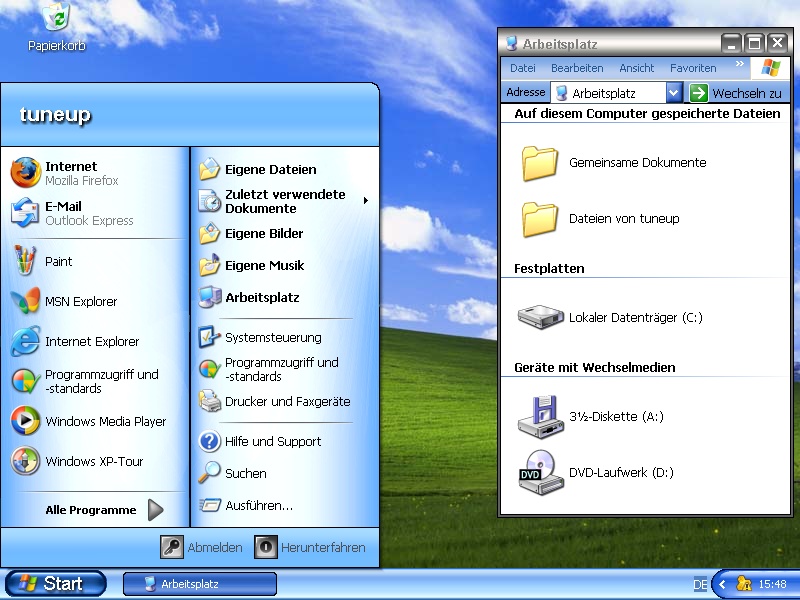Click the Arbeitsplatz window title bar
Screen dimensions: 800x600
tap(612, 44)
